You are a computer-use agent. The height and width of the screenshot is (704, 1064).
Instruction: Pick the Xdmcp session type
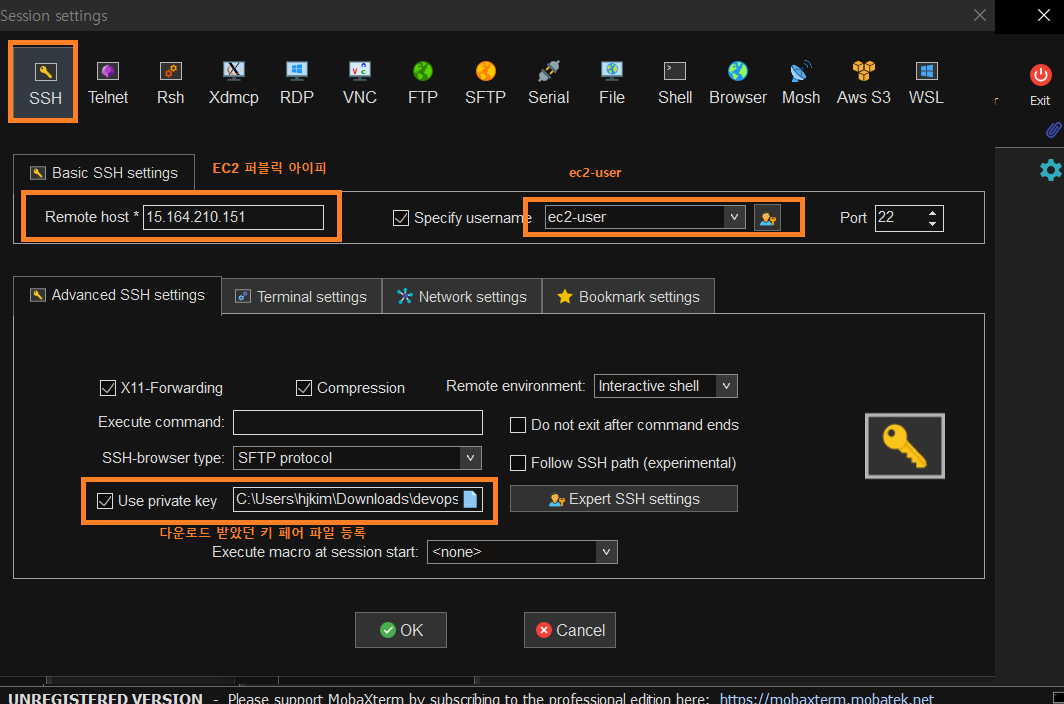(x=233, y=83)
